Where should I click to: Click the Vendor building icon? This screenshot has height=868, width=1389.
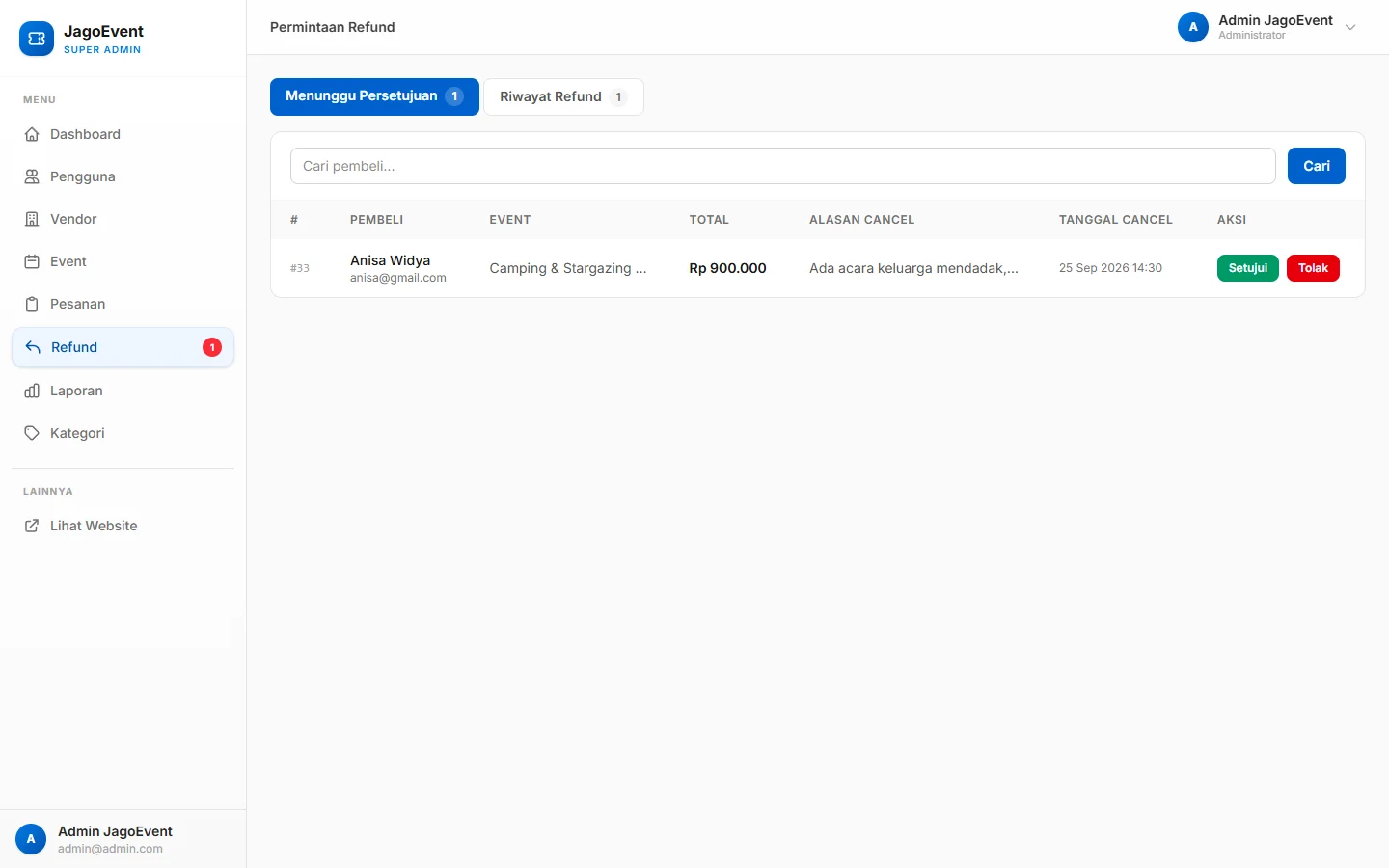tap(32, 219)
